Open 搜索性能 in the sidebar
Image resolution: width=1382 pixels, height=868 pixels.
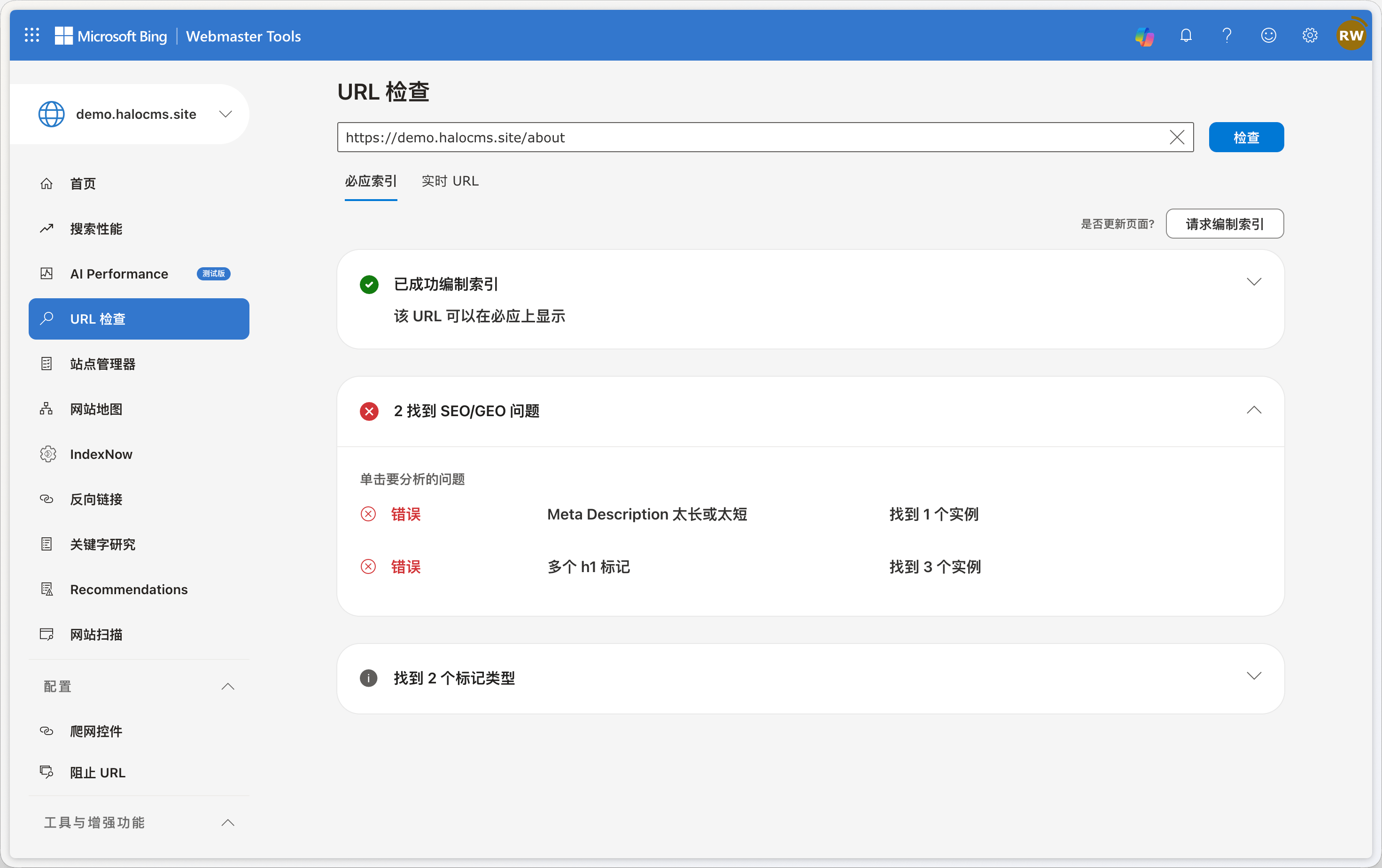pyautogui.click(x=139, y=228)
